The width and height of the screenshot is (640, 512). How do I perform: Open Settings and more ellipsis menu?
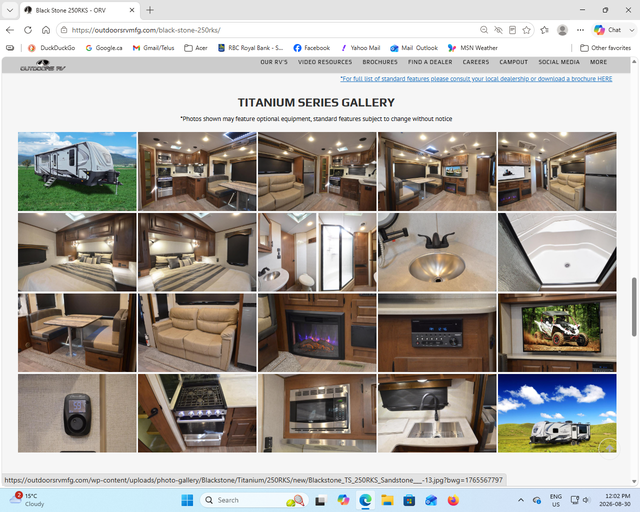pos(580,30)
